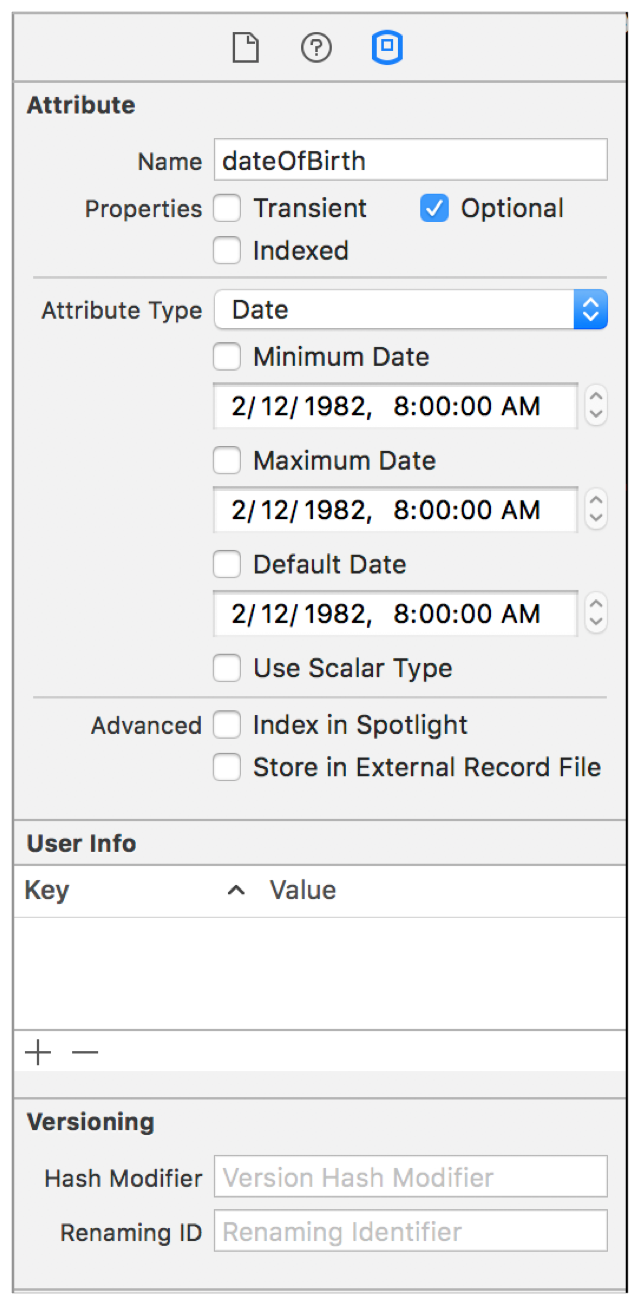Viewport: 640px width, 1305px height.
Task: Uncheck the Optional property checkbox
Action: click(434, 208)
